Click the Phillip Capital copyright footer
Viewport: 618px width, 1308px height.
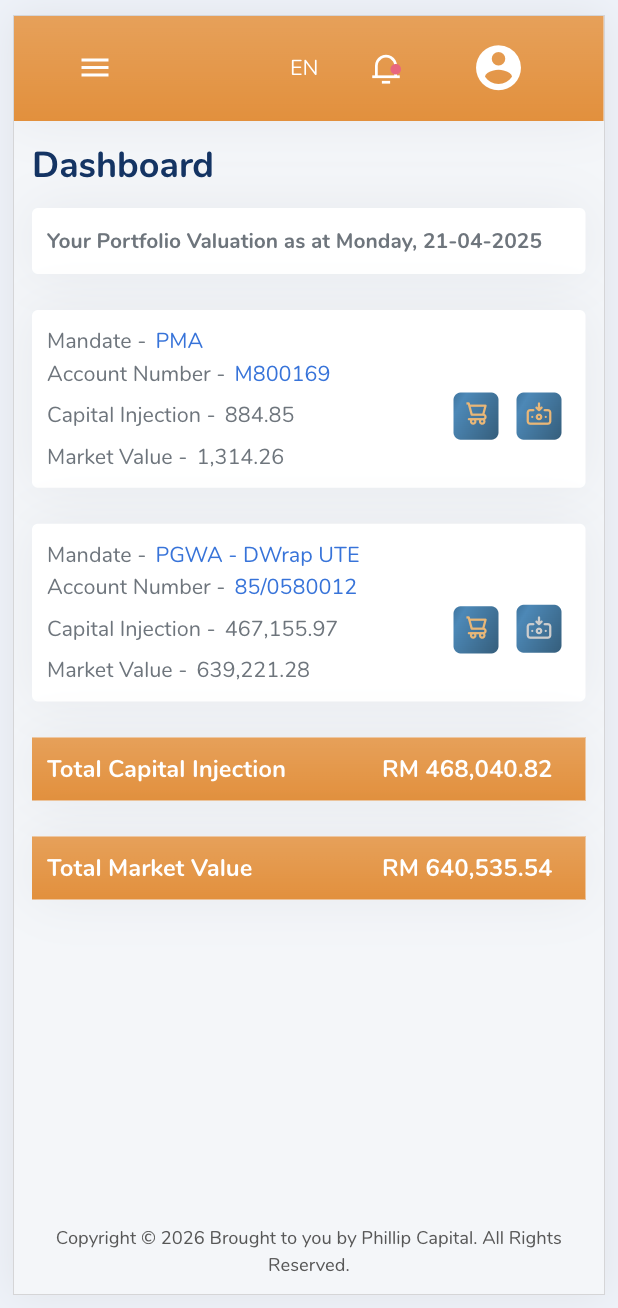pyautogui.click(x=308, y=1251)
